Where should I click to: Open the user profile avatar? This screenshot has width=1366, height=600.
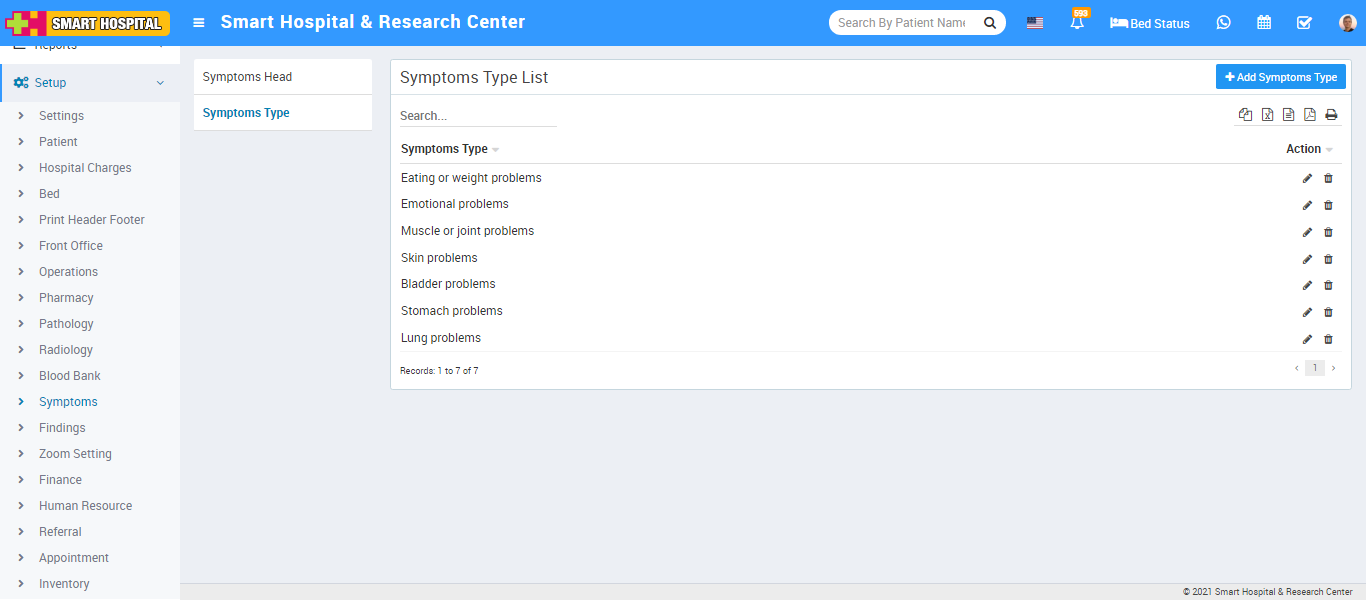coord(1347,23)
